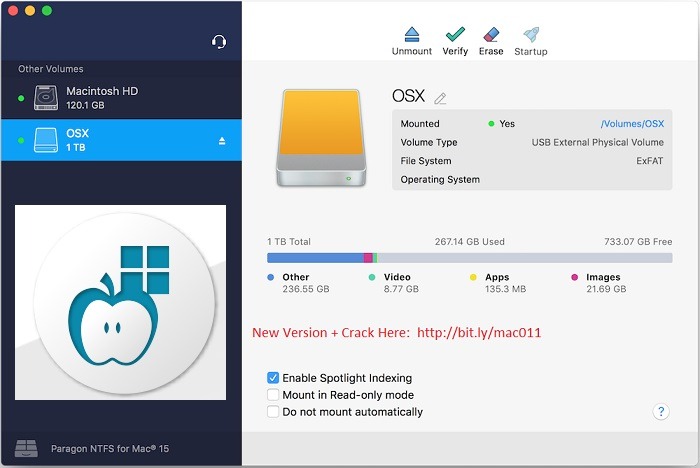The width and height of the screenshot is (700, 468).
Task: Eject OSX using the sidebar eject icon
Action: point(222,141)
